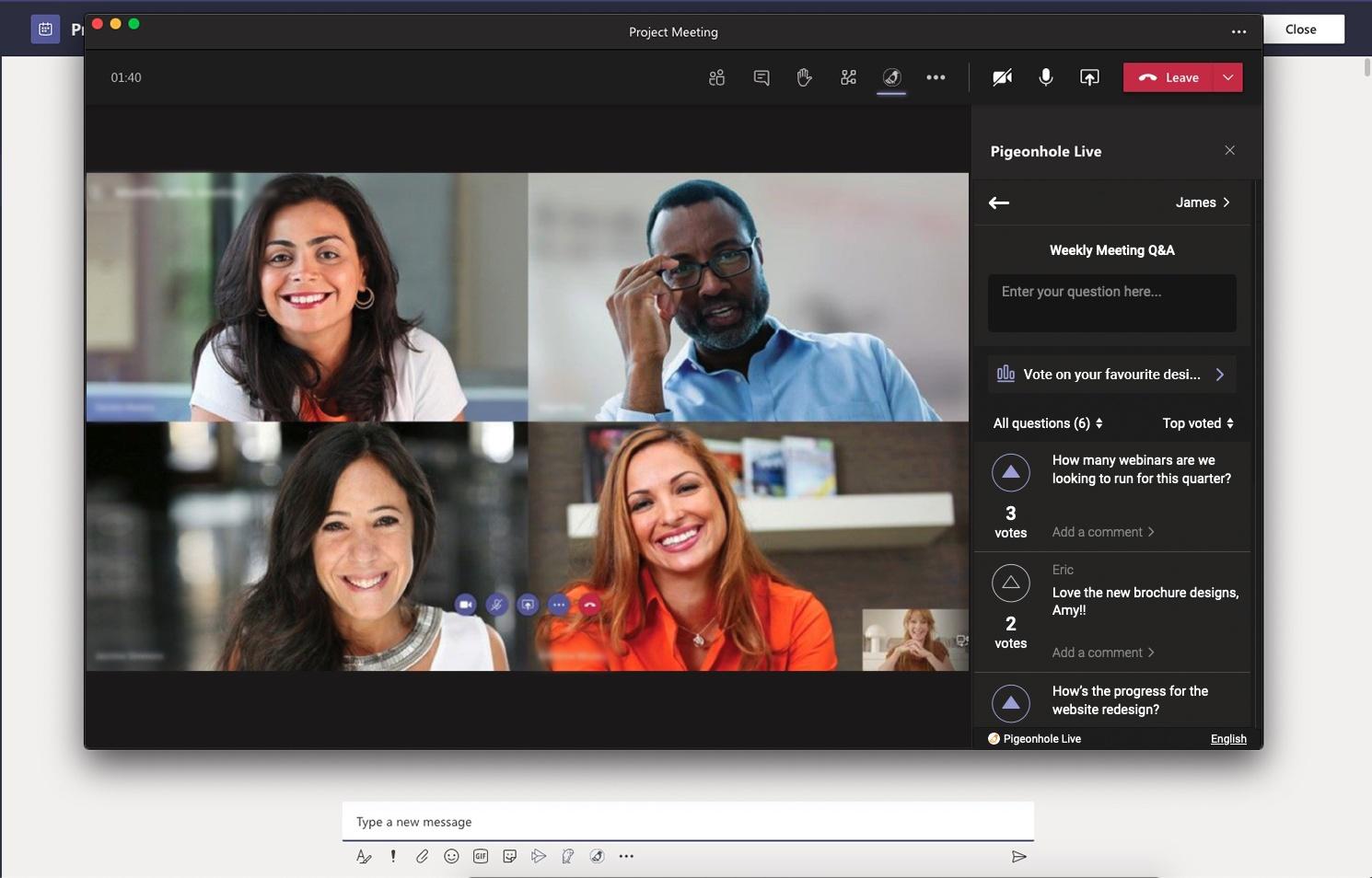Attach a file with the paperclip
The width and height of the screenshot is (1372, 878).
click(x=422, y=857)
